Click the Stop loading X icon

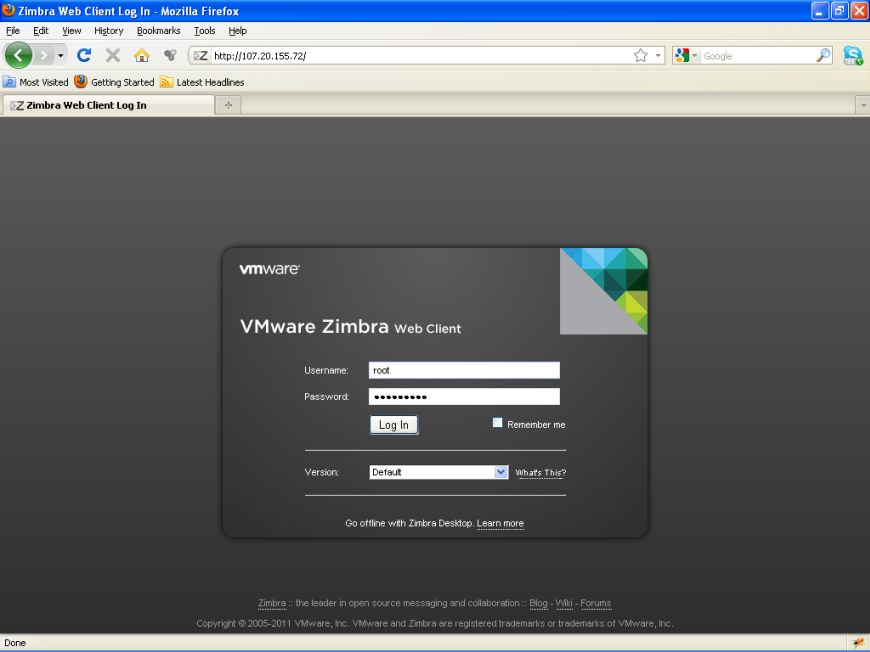pos(113,56)
